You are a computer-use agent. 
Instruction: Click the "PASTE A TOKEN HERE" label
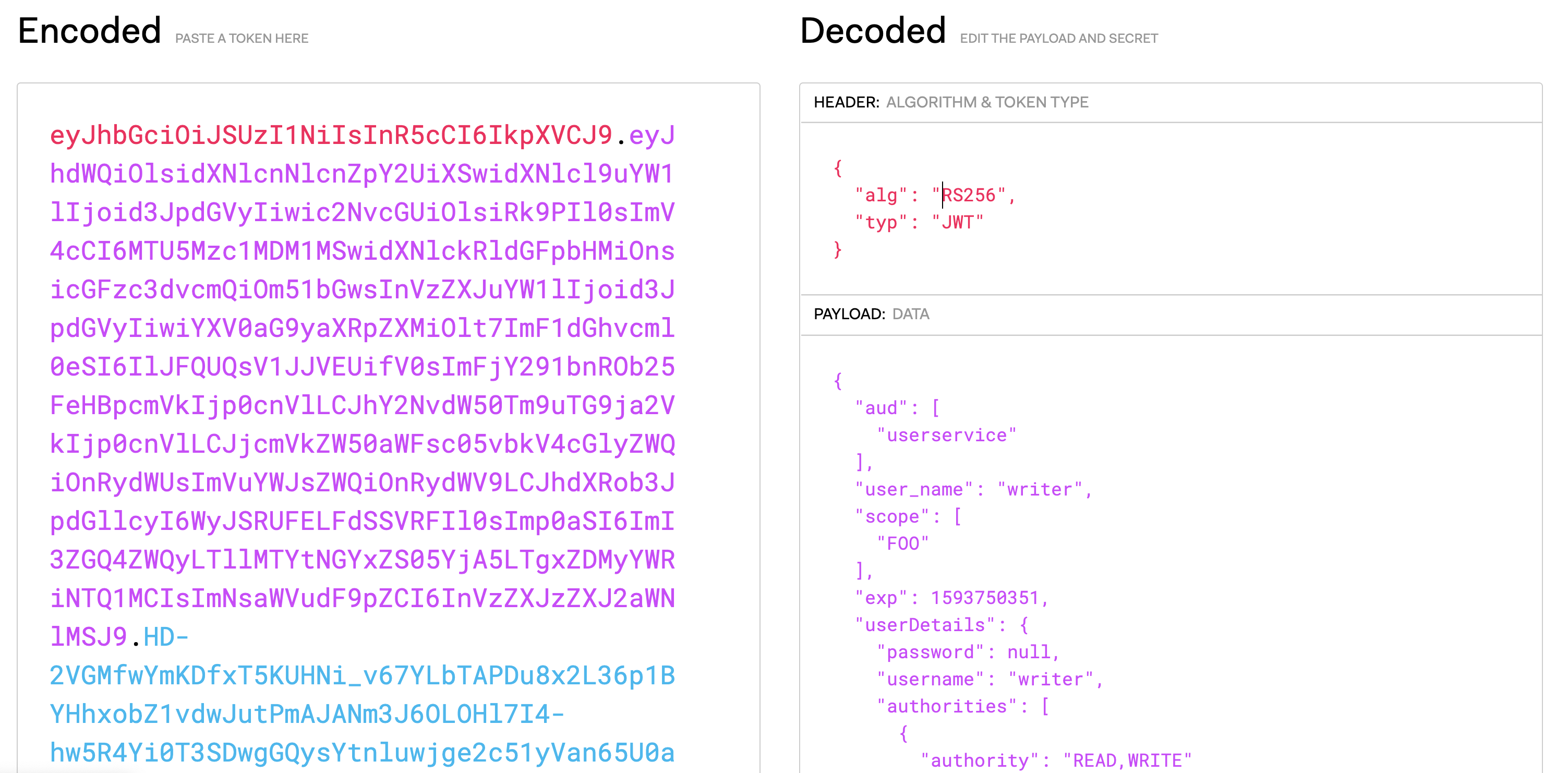pos(242,39)
